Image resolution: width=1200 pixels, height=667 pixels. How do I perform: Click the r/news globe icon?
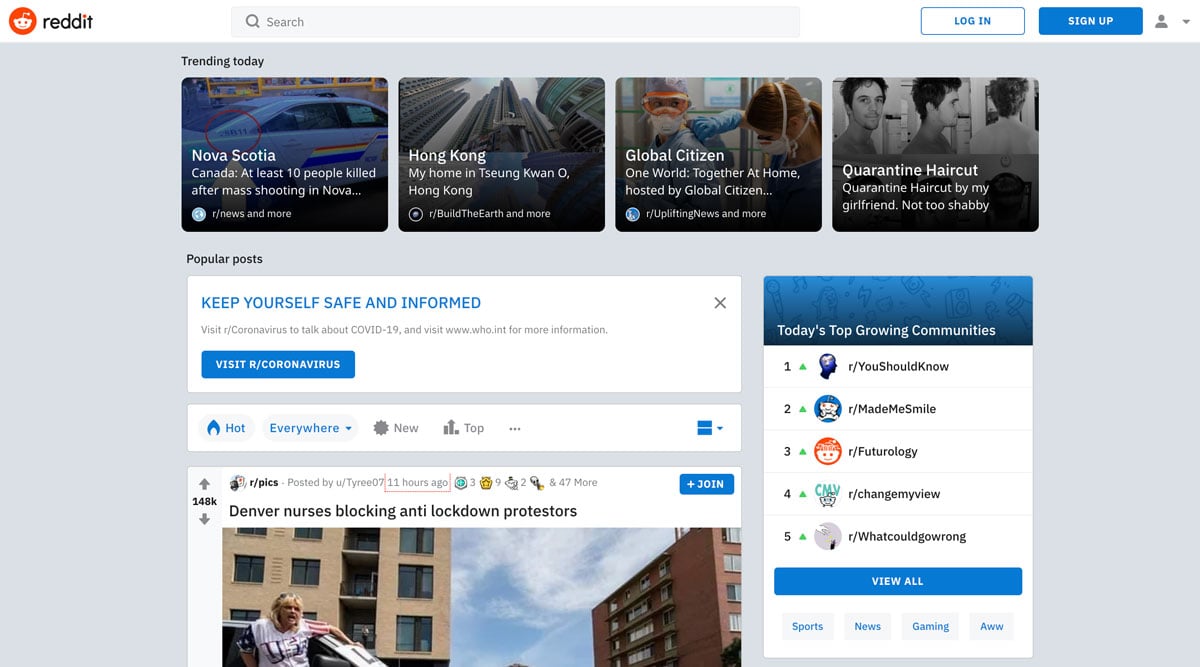point(199,214)
